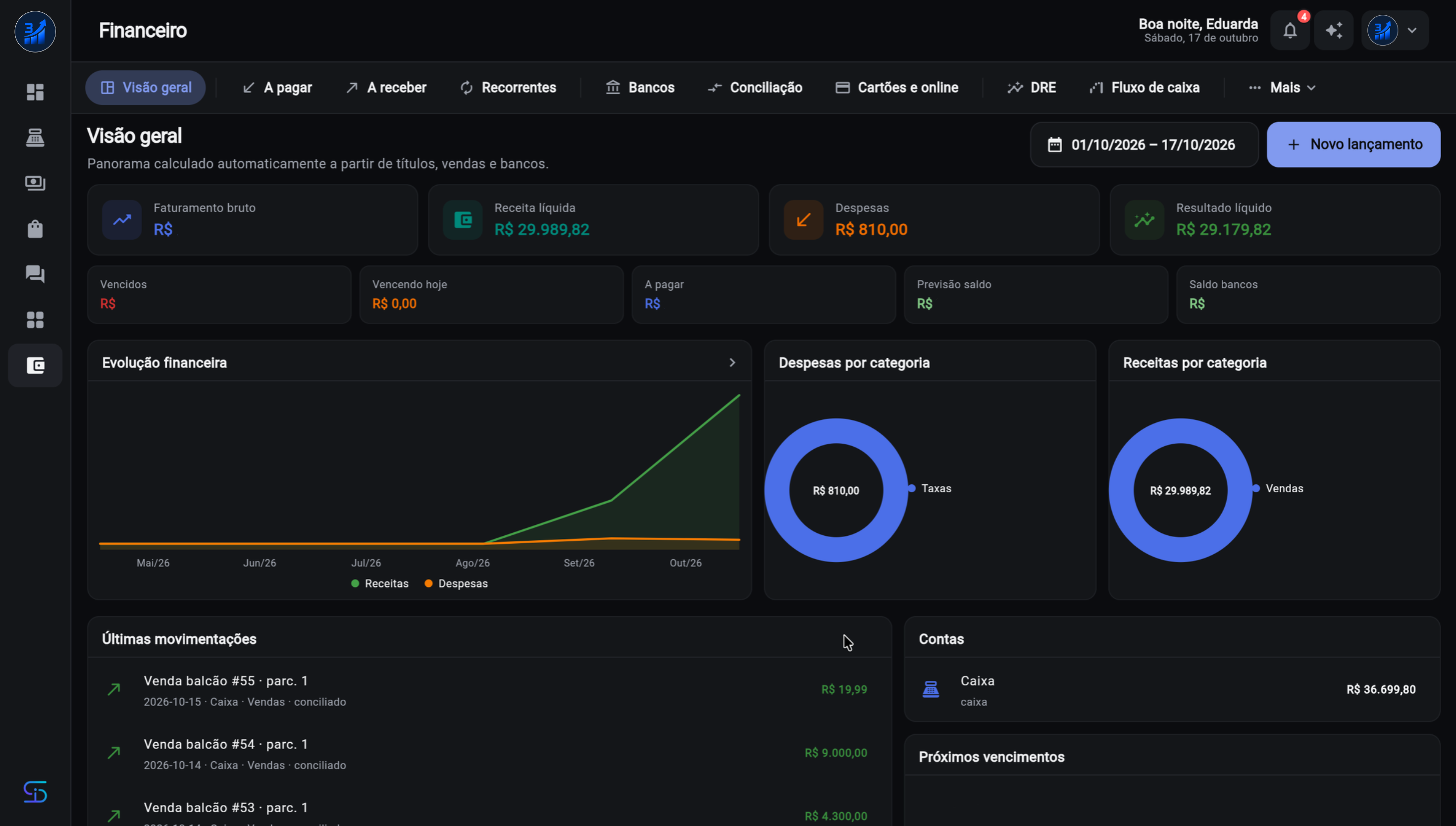
Task: Click the brand logo at sidebar bottom
Action: point(35,792)
